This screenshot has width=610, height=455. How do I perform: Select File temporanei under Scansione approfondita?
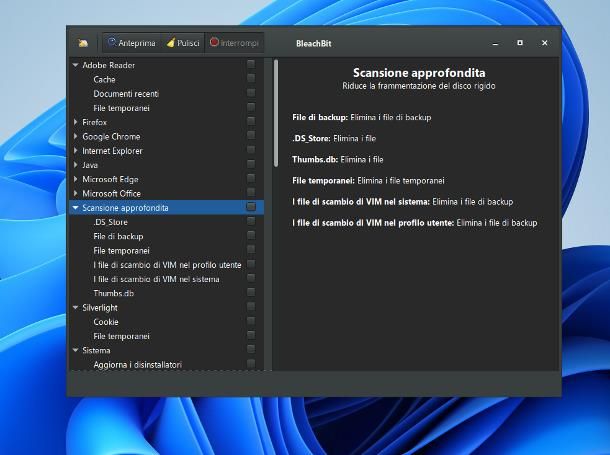pos(167,250)
